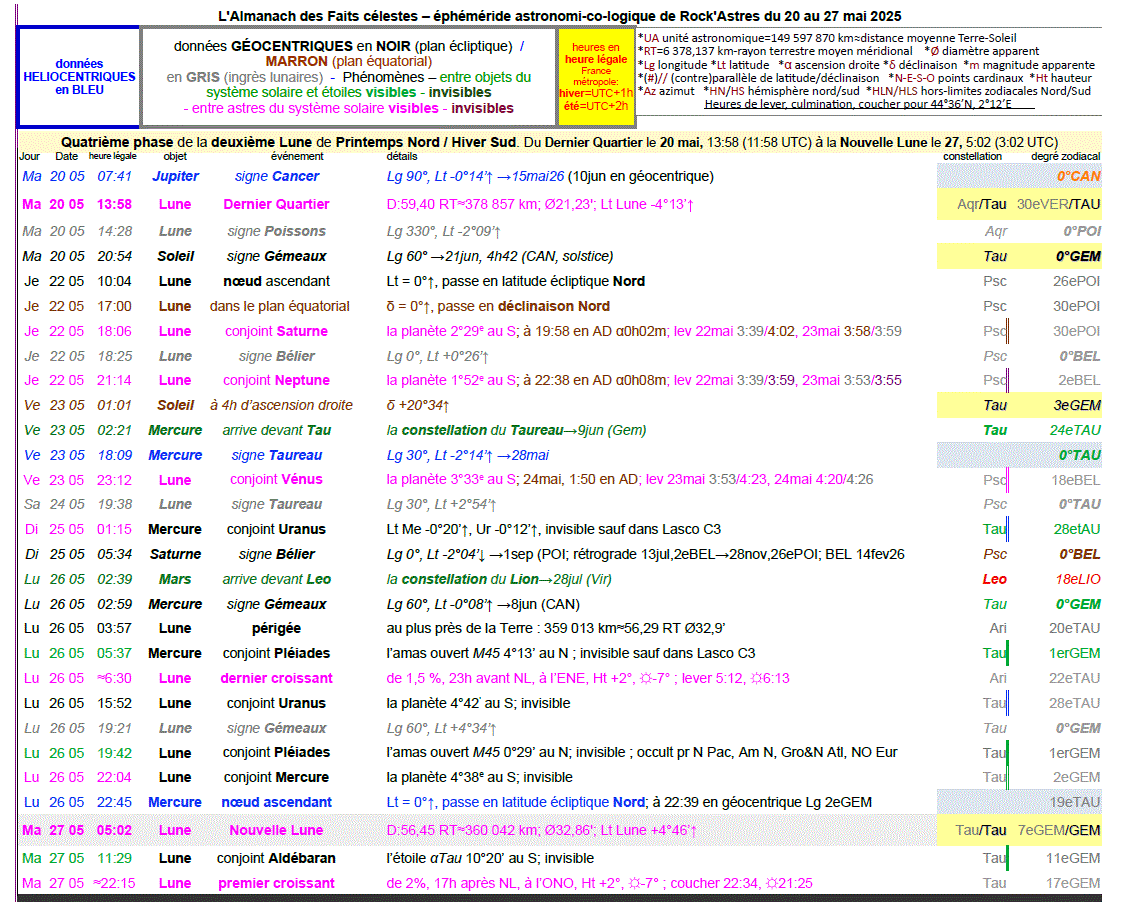
Task: Click the "conjoint Mercure" event
Action: pos(276,777)
